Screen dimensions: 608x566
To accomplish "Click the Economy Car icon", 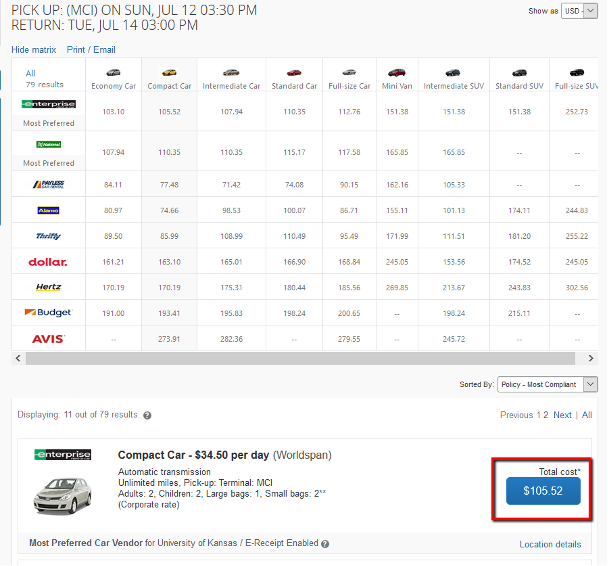I will coord(113,72).
